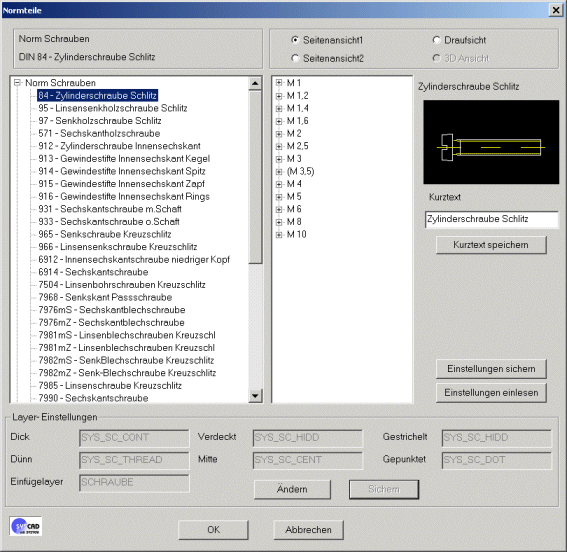
Task: Click Einstellungen sichern button
Action: pyautogui.click(x=491, y=369)
